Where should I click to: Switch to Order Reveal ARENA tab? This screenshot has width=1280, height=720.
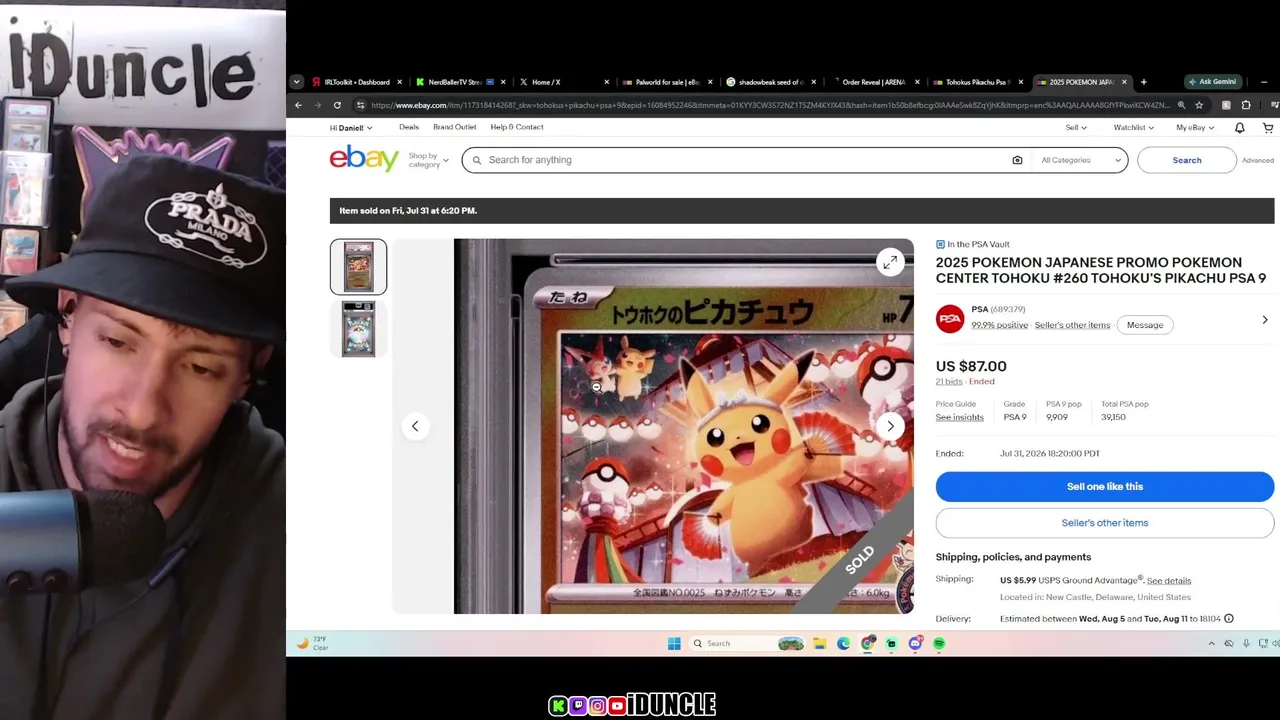tap(874, 82)
